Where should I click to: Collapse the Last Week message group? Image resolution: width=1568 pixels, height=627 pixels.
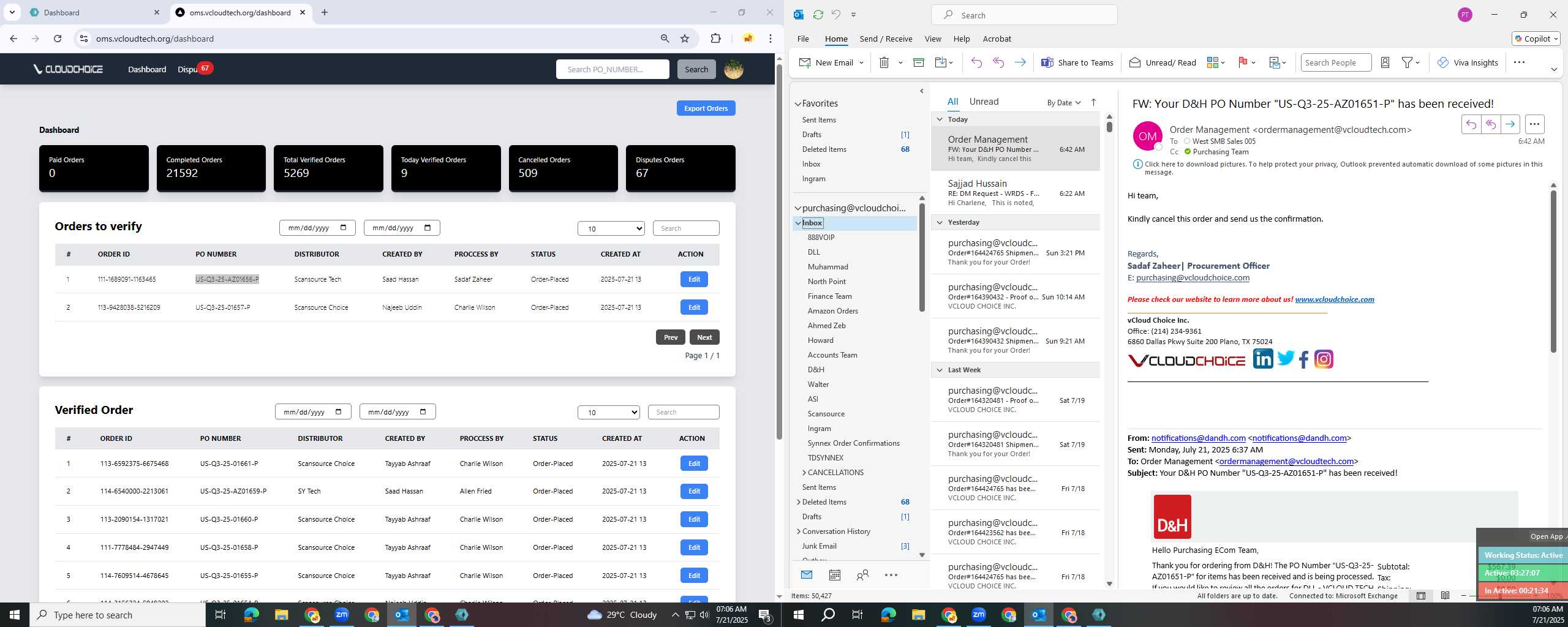(x=940, y=370)
